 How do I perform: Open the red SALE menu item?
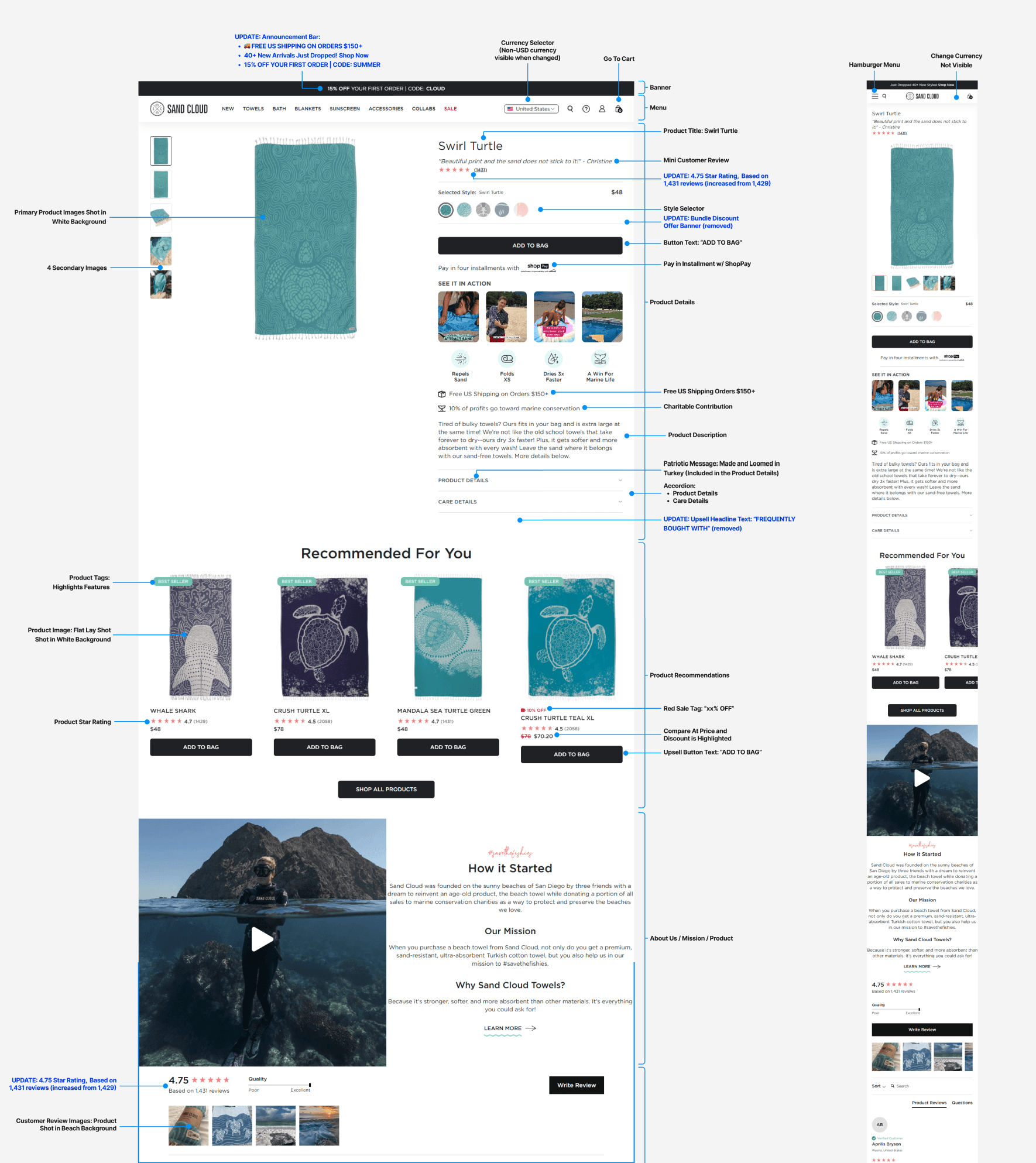click(450, 109)
